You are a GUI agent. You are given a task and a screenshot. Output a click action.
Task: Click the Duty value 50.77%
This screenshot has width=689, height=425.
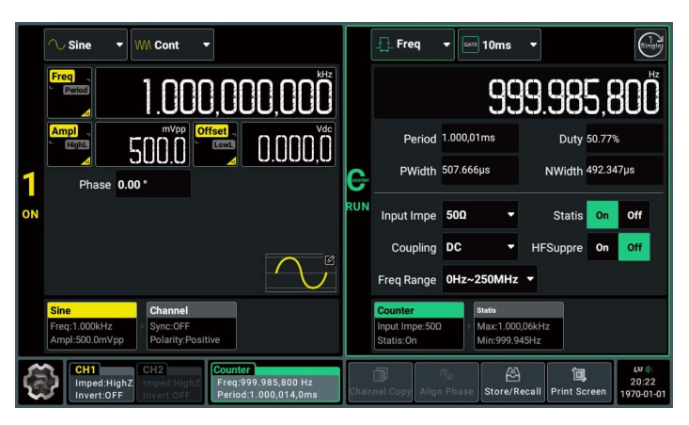(624, 139)
